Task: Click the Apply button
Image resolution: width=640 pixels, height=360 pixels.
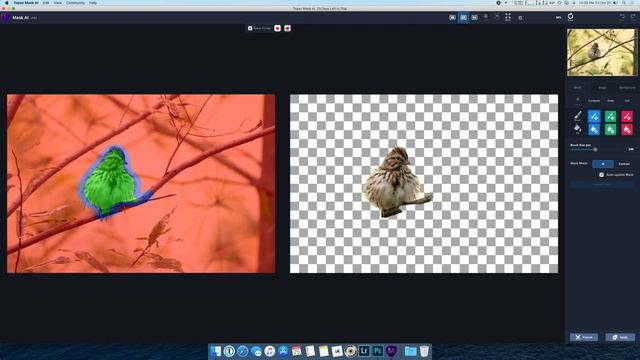Action: [620, 337]
